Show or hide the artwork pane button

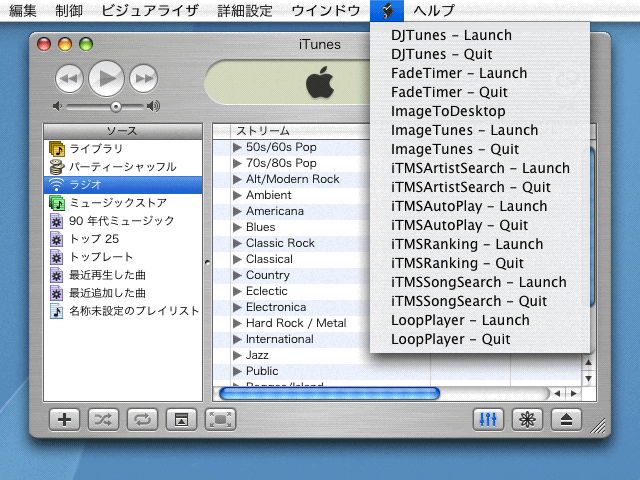tap(181, 420)
